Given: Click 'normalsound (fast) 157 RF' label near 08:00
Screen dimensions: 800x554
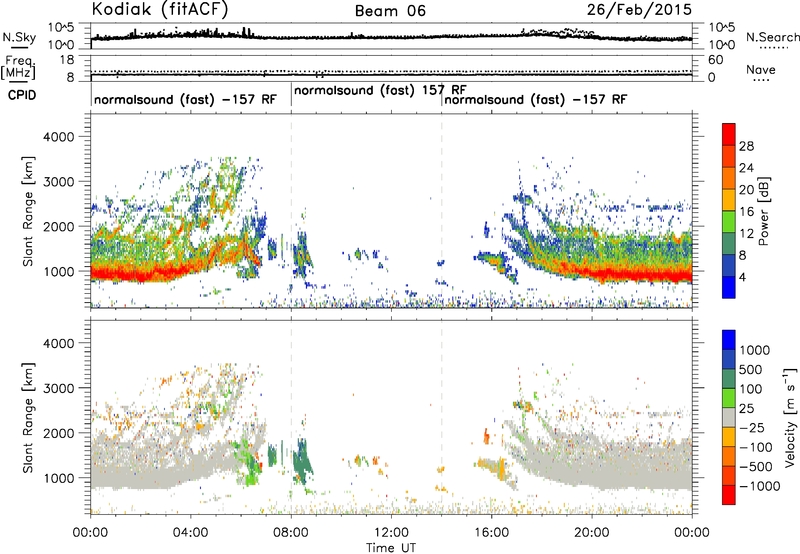Looking at the screenshot, I should 380,90.
